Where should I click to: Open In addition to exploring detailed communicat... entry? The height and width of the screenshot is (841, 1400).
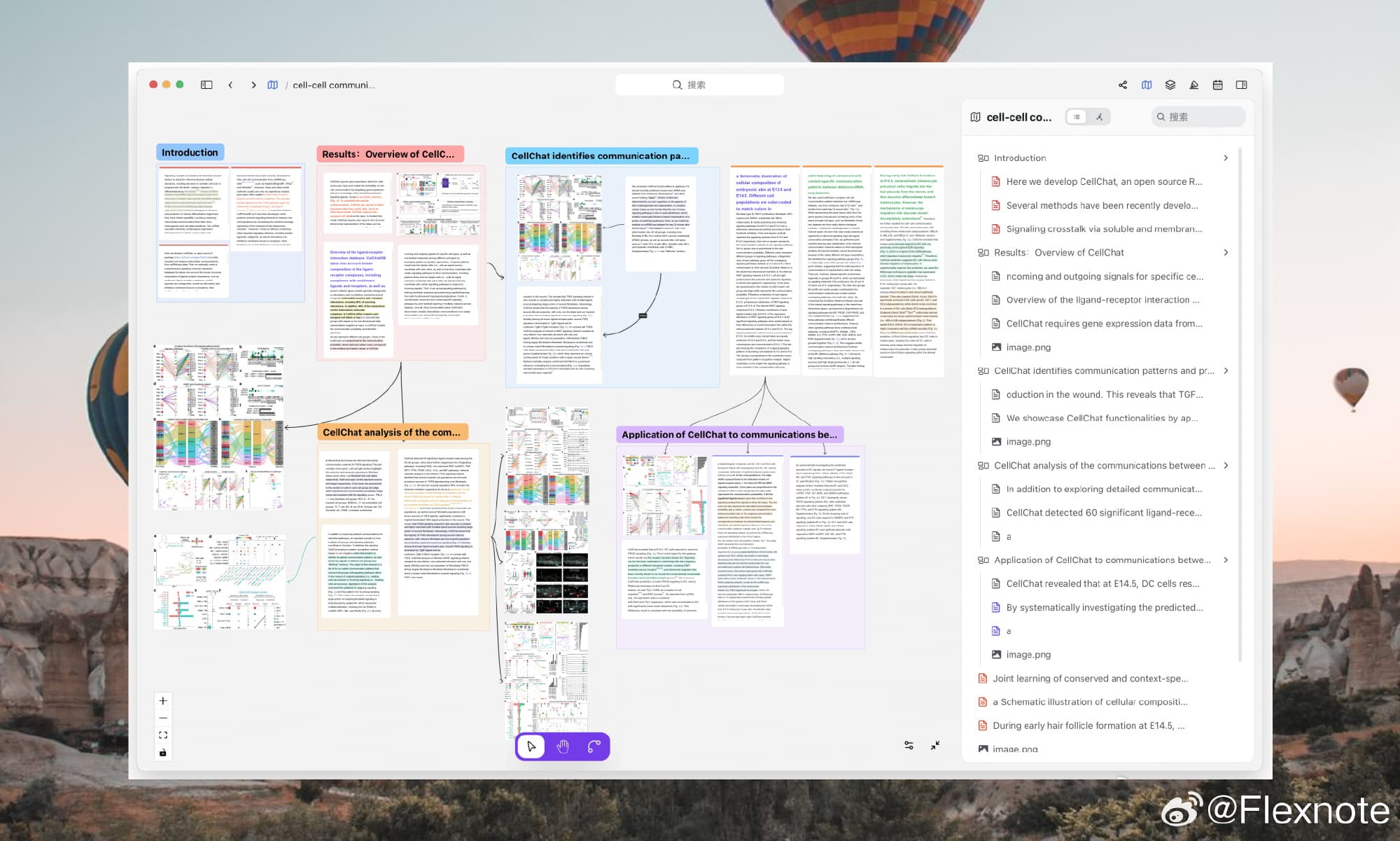pyautogui.click(x=1102, y=489)
